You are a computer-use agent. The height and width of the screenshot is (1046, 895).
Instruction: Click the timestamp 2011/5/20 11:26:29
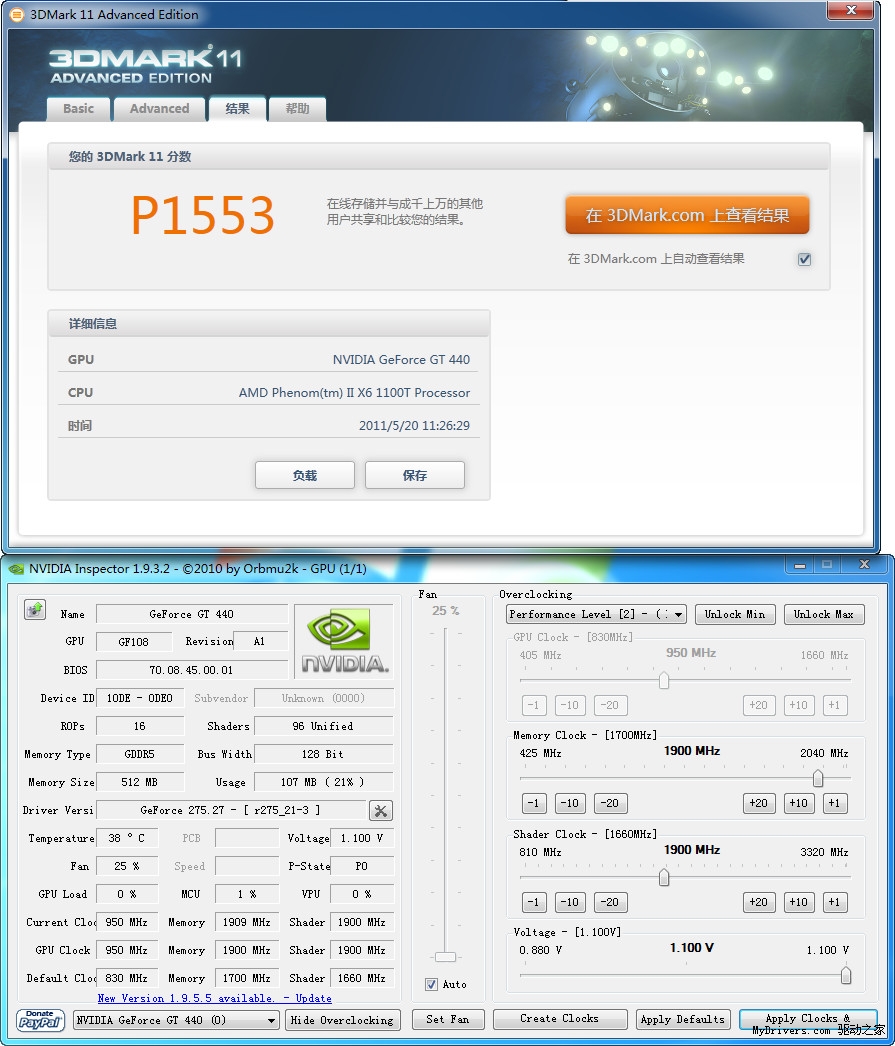tap(414, 426)
